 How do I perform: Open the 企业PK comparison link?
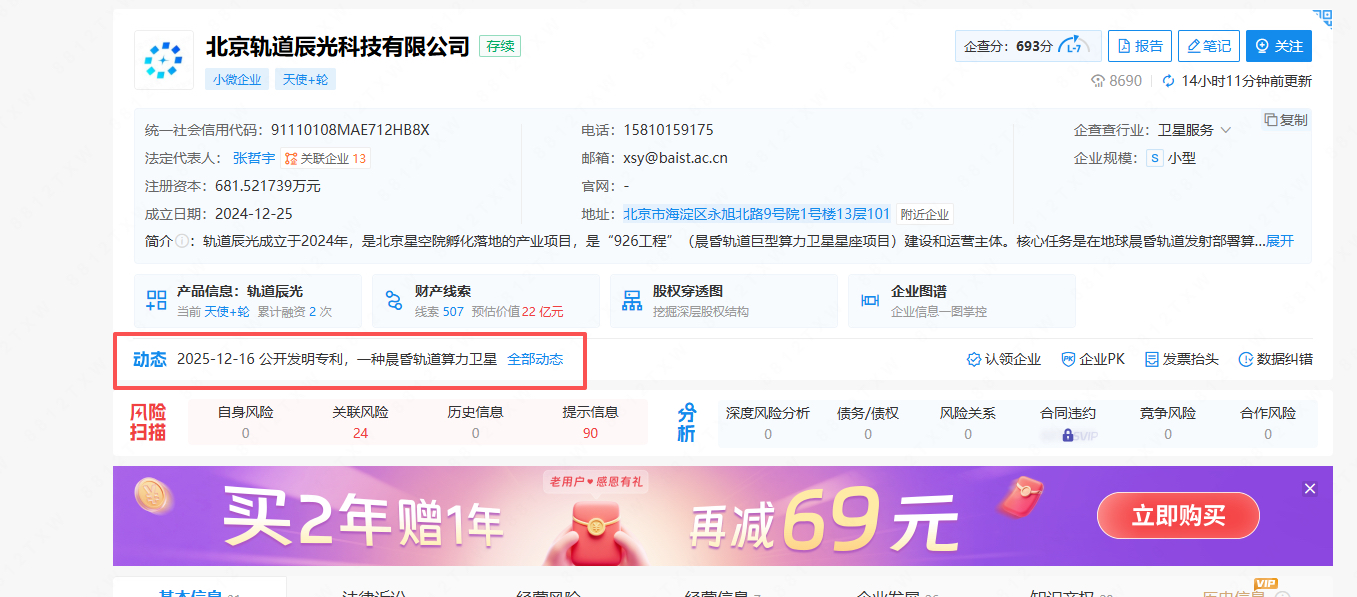click(1093, 359)
